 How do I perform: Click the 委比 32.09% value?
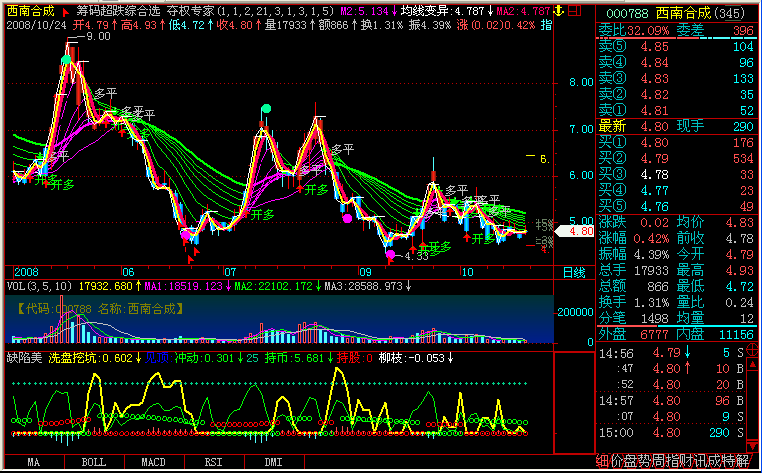coord(648,31)
